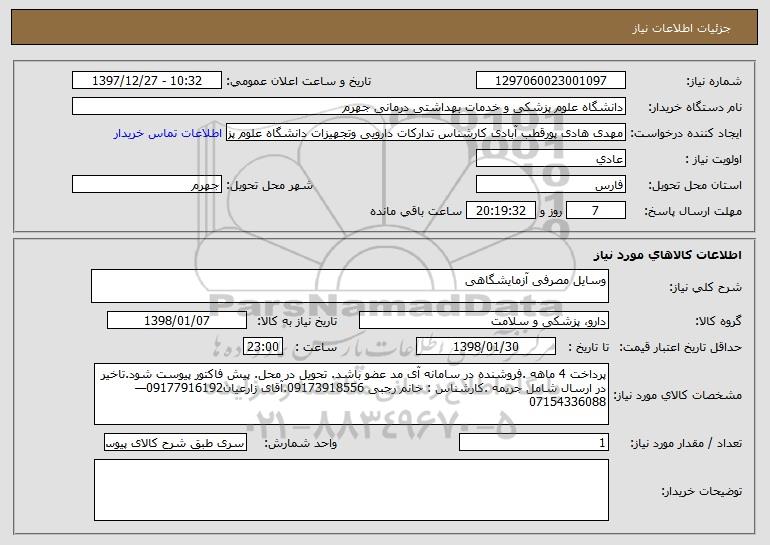
Task: Click the label حداقل تاریخ اعتبار قیمت
Action: [680, 347]
